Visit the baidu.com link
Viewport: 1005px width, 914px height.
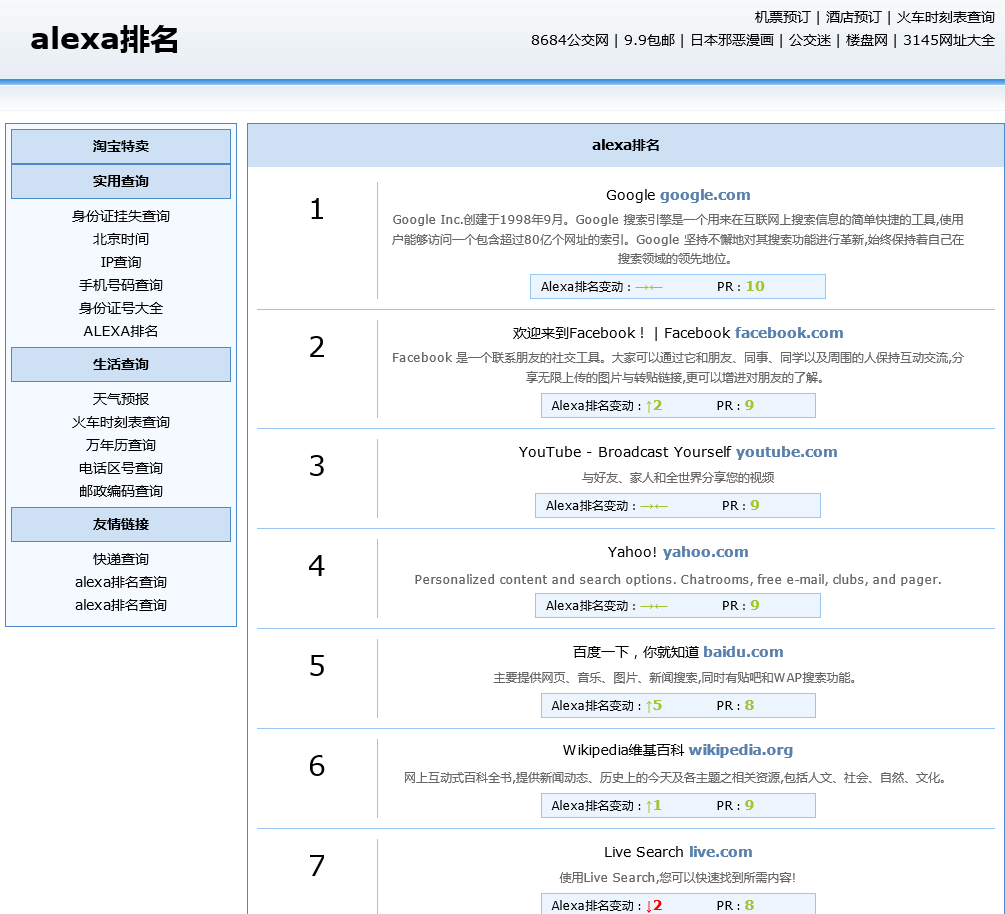point(743,652)
